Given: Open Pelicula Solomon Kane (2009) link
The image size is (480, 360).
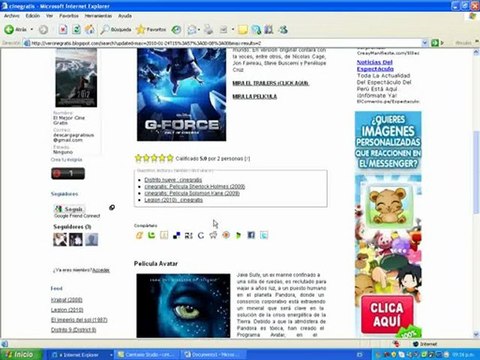Looking at the screenshot, I should click(x=192, y=193).
